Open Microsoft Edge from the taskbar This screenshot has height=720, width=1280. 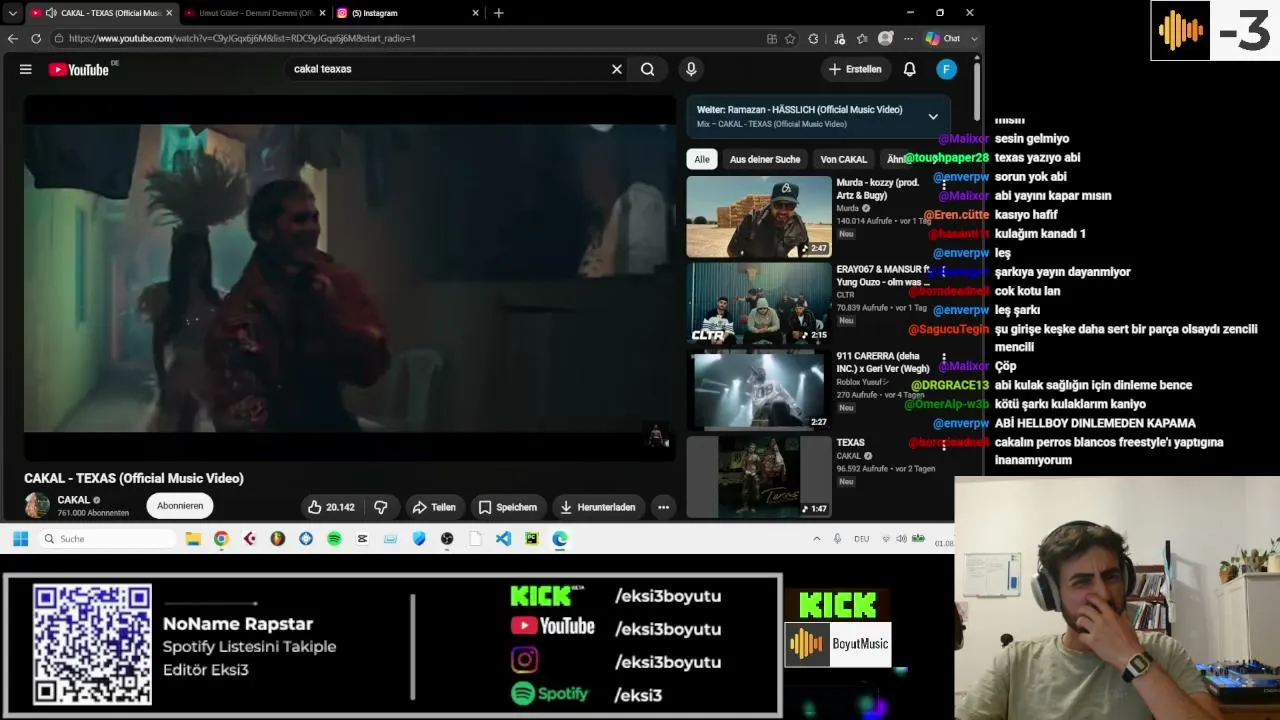pyautogui.click(x=560, y=539)
